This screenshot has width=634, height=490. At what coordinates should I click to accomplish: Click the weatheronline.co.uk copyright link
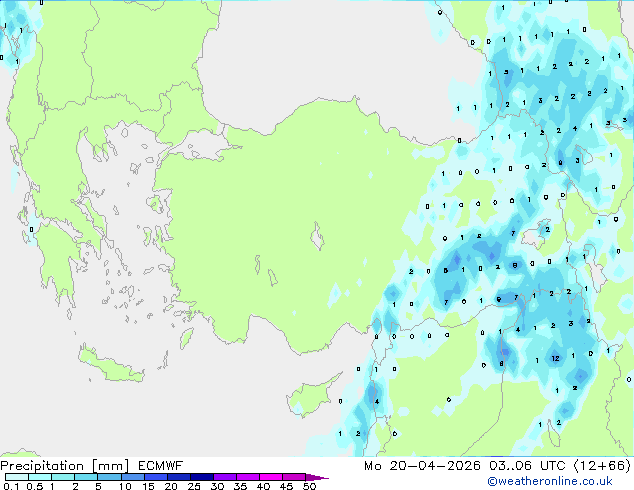pos(550,481)
